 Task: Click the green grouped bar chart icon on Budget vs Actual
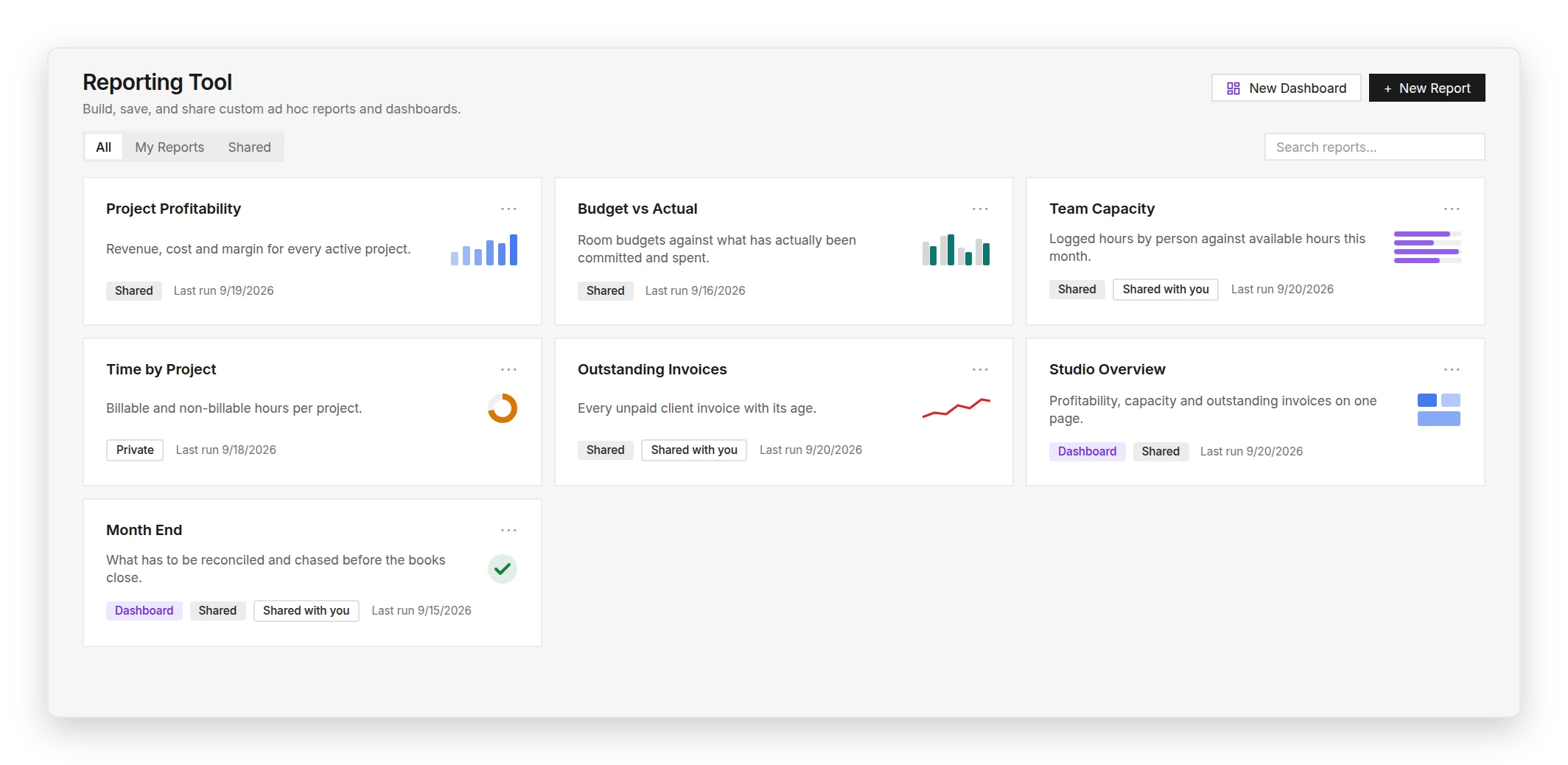pyautogui.click(x=956, y=250)
